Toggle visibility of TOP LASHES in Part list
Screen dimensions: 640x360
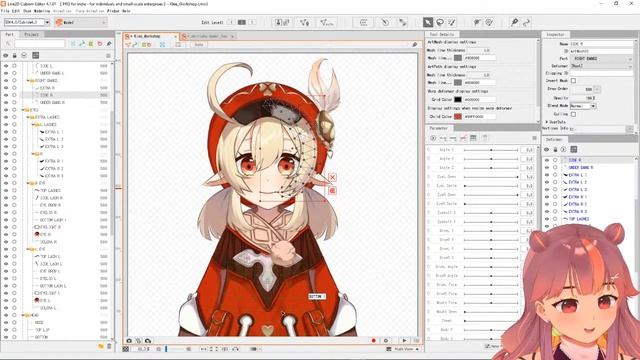pos(6,191)
